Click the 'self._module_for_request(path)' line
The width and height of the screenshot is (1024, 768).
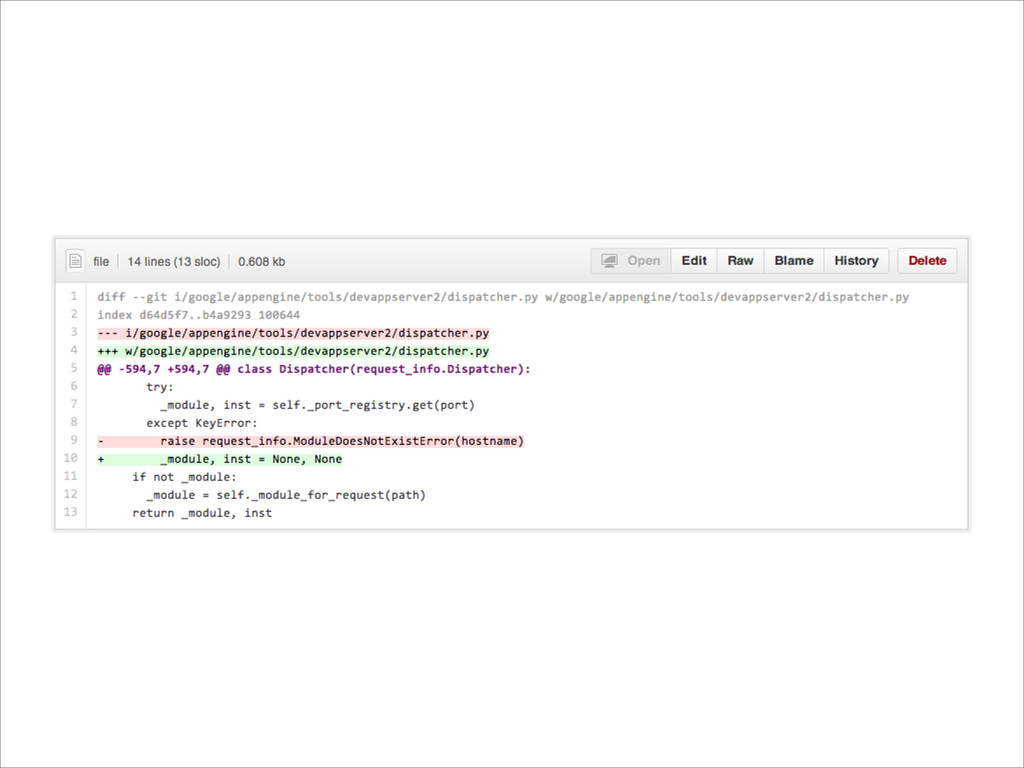[286, 495]
